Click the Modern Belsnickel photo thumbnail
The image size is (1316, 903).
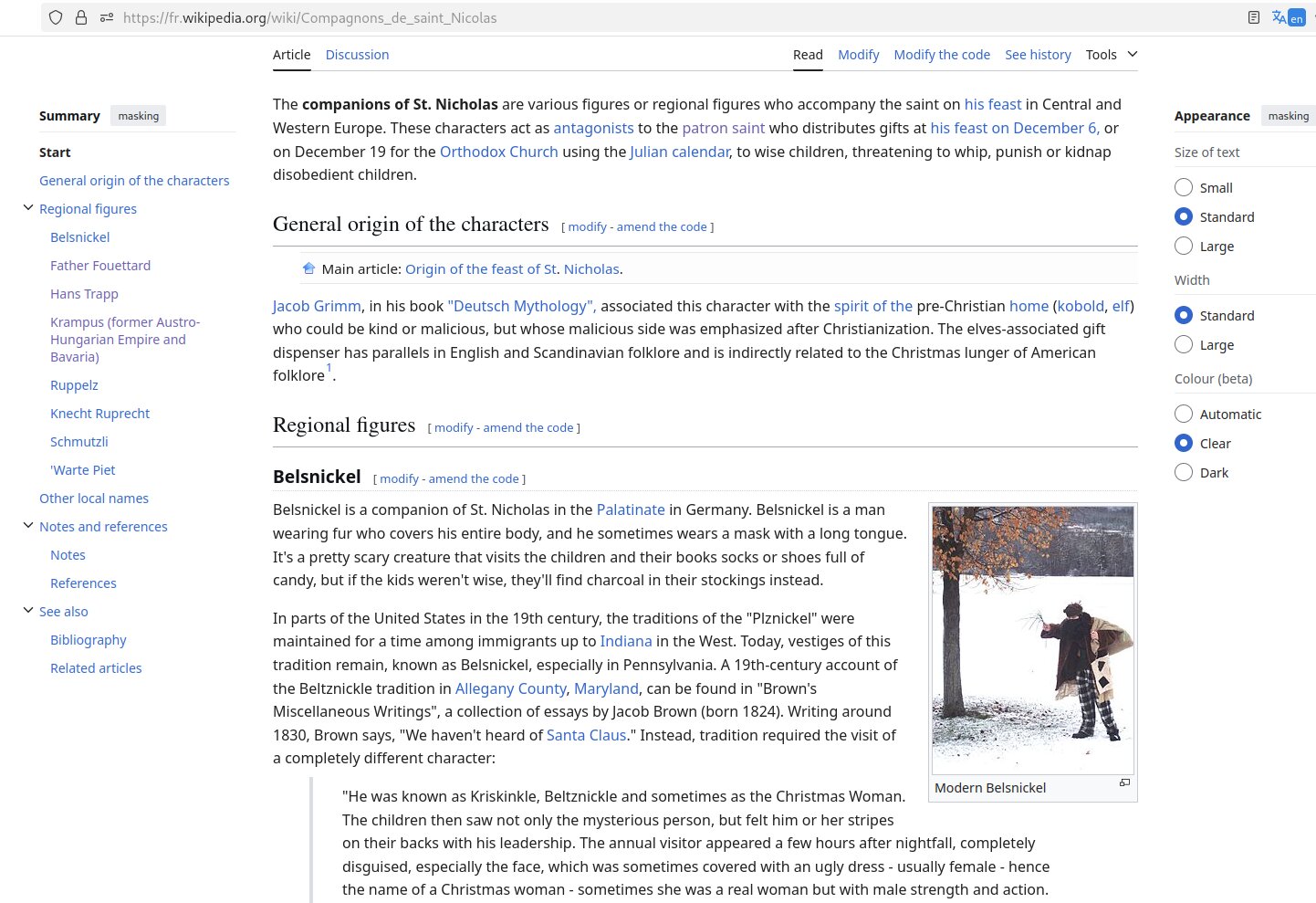click(x=1032, y=640)
